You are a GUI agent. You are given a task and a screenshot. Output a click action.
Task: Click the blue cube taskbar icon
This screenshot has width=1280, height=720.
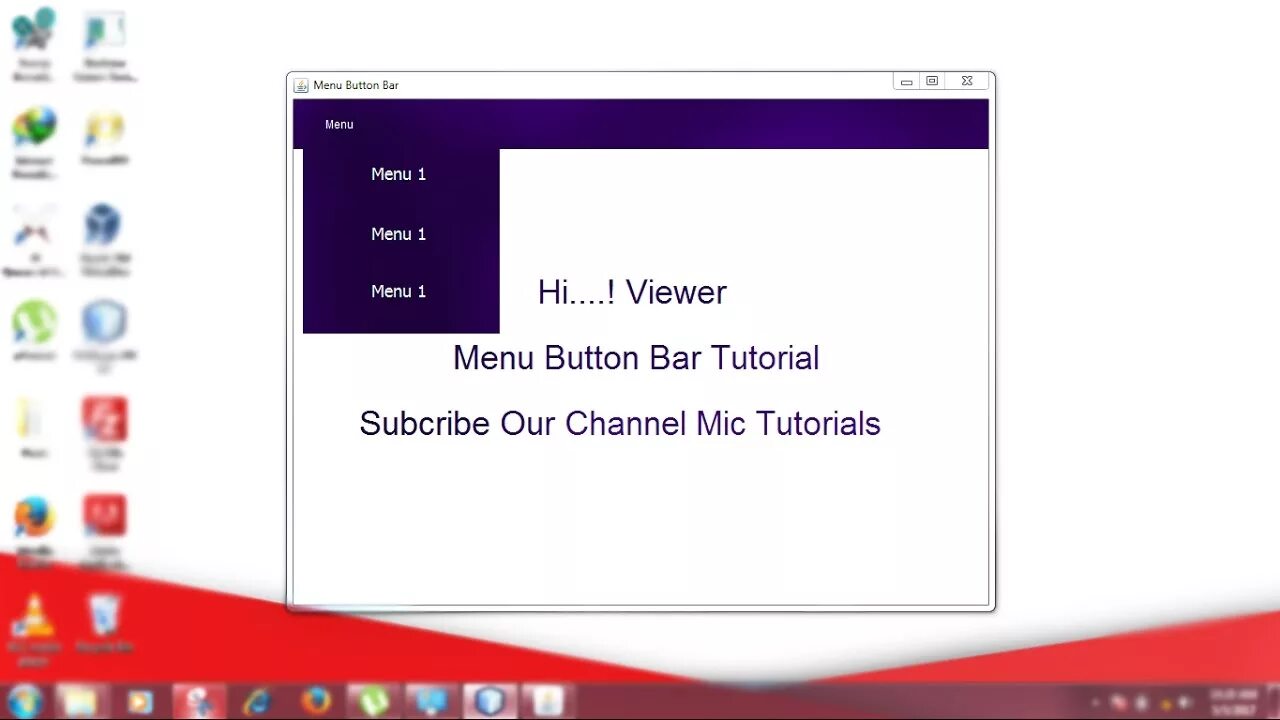point(490,701)
